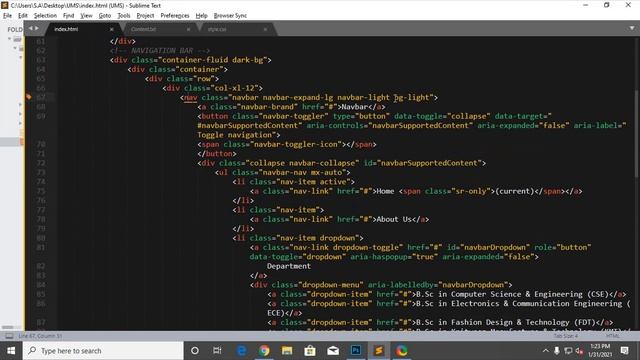Image resolution: width=640 pixels, height=360 pixels.
Task: Open the Find menu
Action: [68, 16]
